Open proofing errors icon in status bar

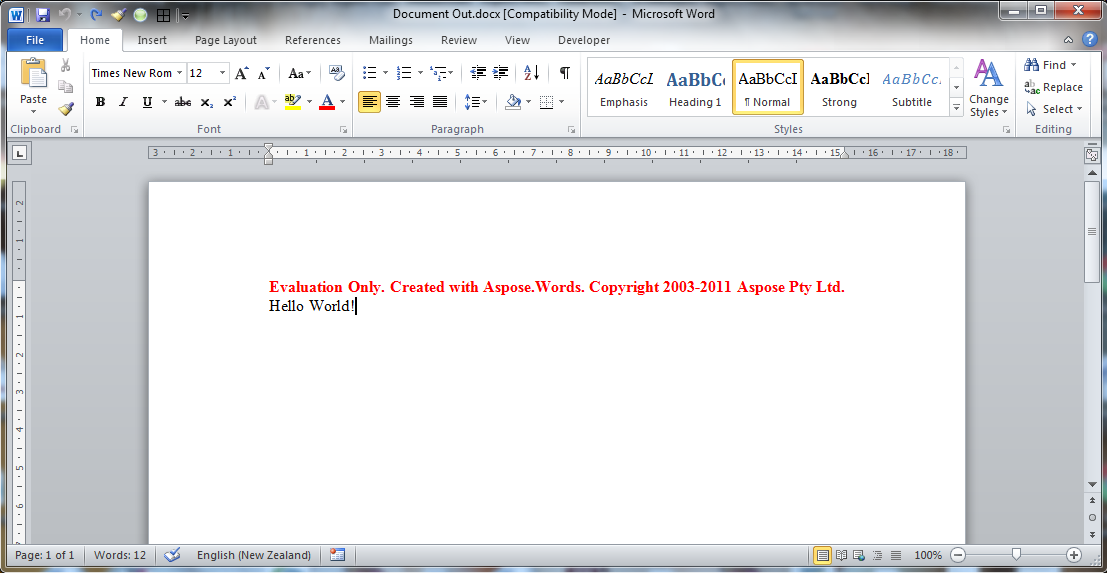[x=172, y=555]
